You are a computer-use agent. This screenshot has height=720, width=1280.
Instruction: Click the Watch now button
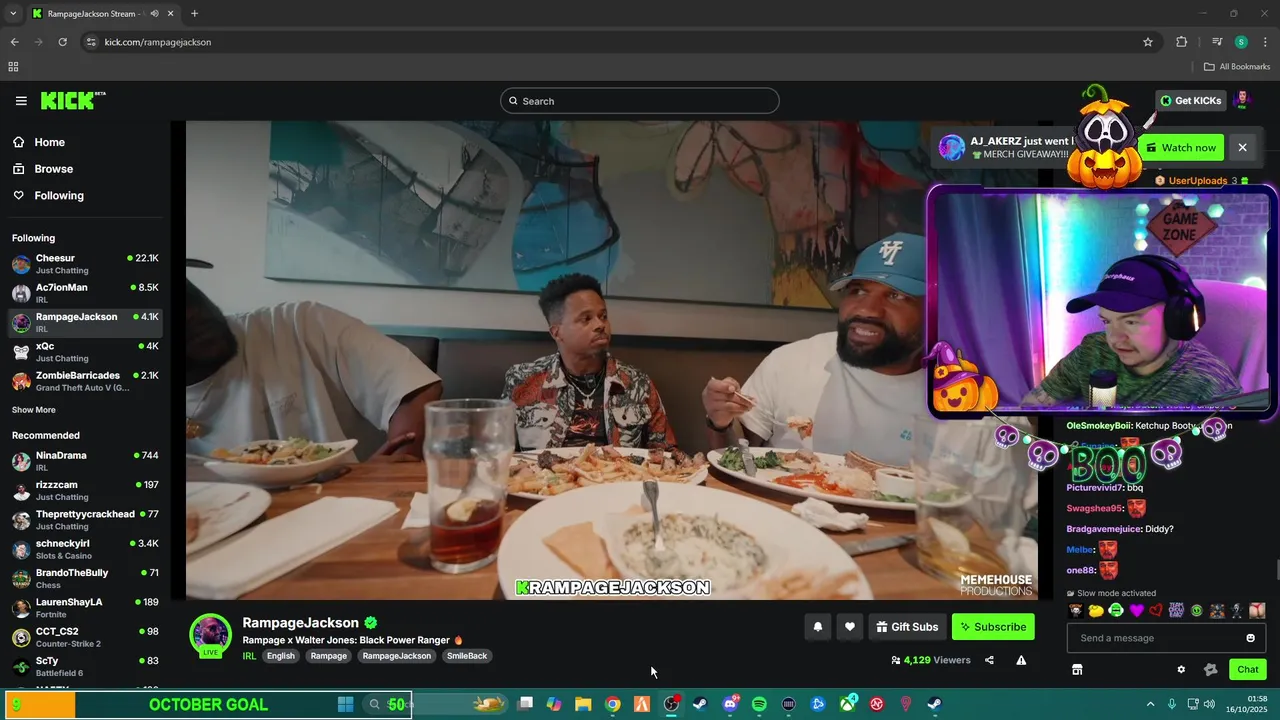[x=1180, y=148]
